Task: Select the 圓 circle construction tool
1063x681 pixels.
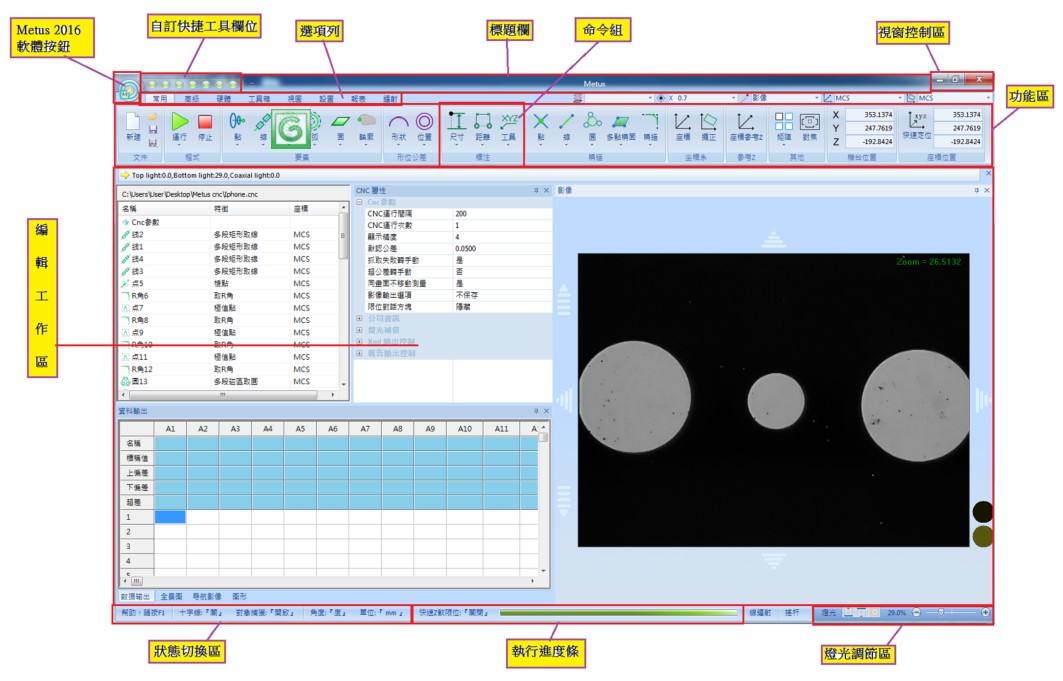Action: (x=593, y=127)
